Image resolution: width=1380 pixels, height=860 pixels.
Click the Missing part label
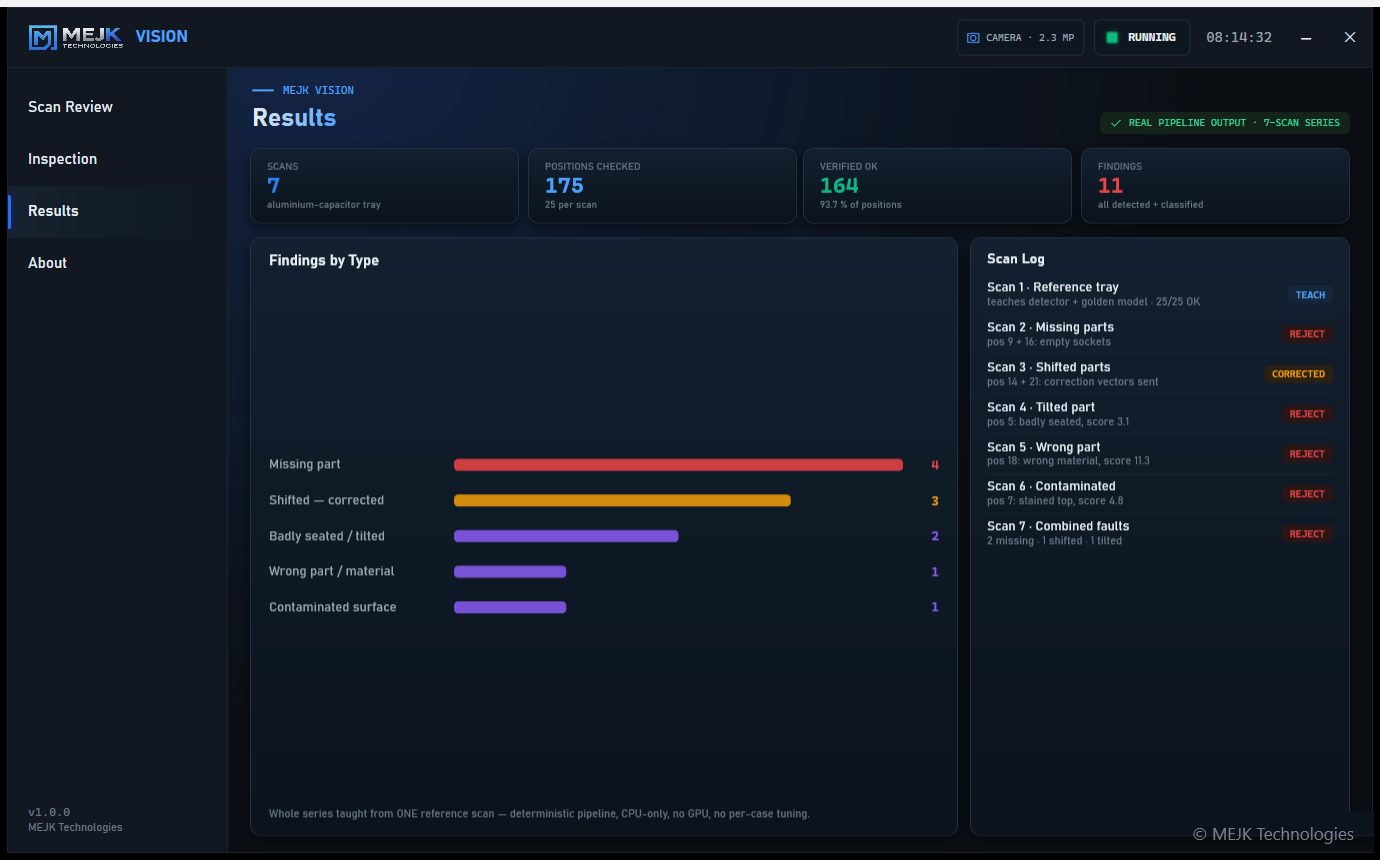[305, 465]
